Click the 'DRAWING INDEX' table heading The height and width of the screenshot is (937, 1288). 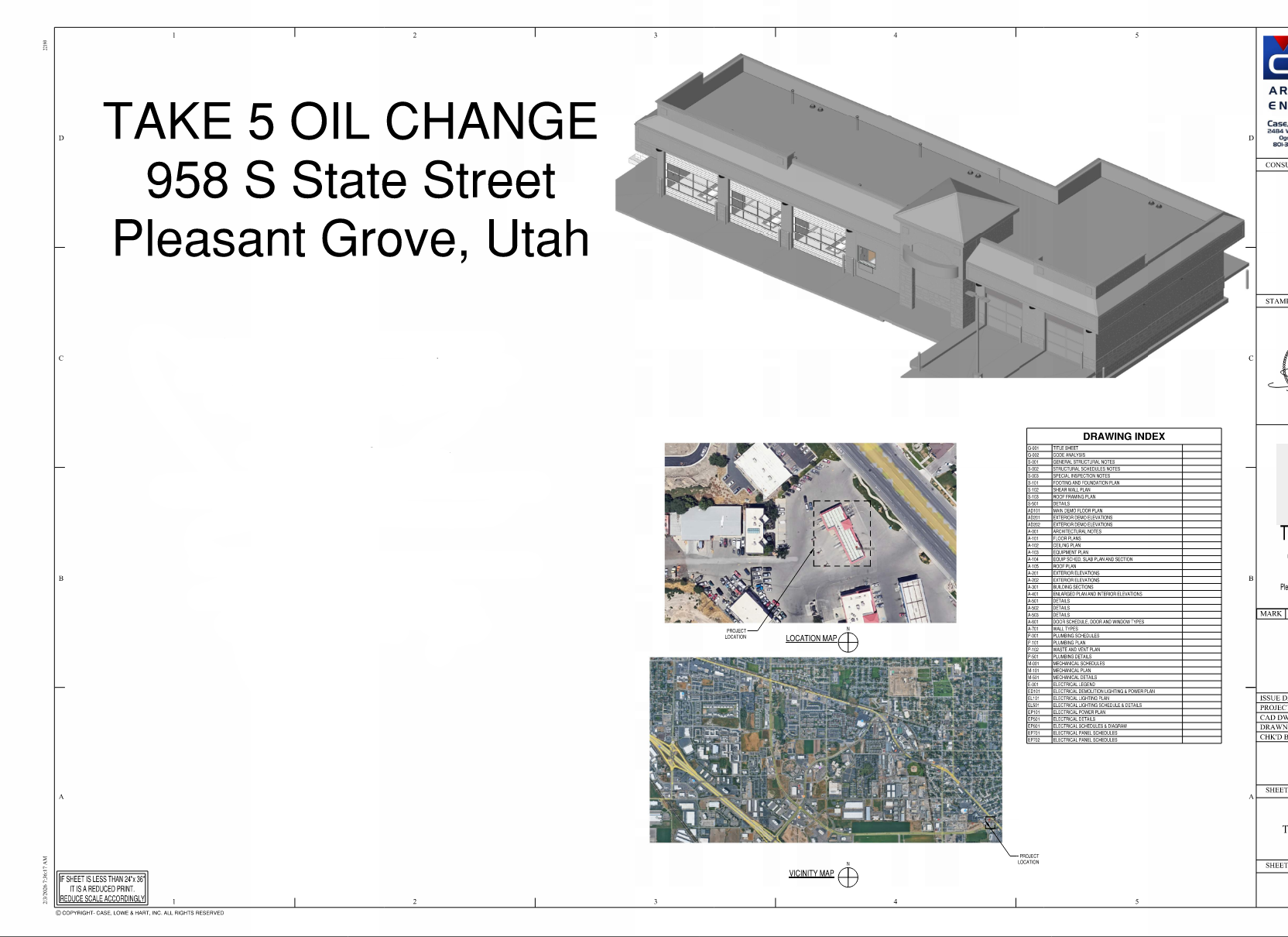point(1124,437)
